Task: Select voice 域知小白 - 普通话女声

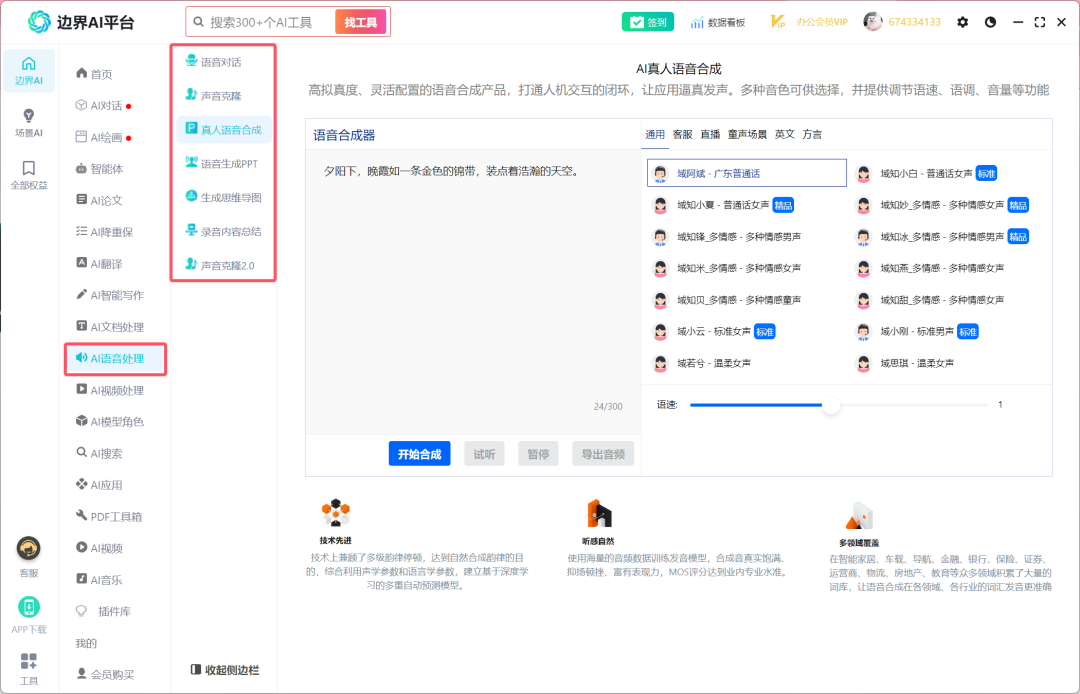Action: tap(927, 174)
